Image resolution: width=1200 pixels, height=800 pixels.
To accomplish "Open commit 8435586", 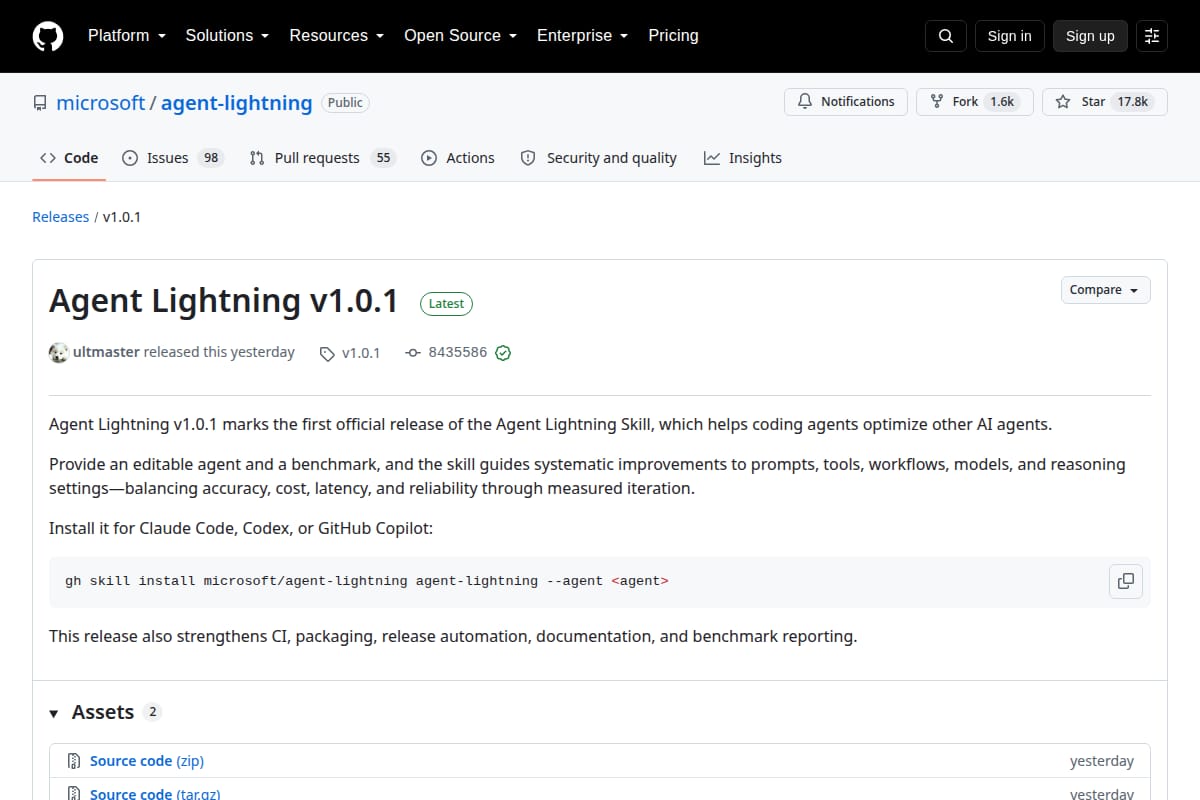I will [447, 352].
